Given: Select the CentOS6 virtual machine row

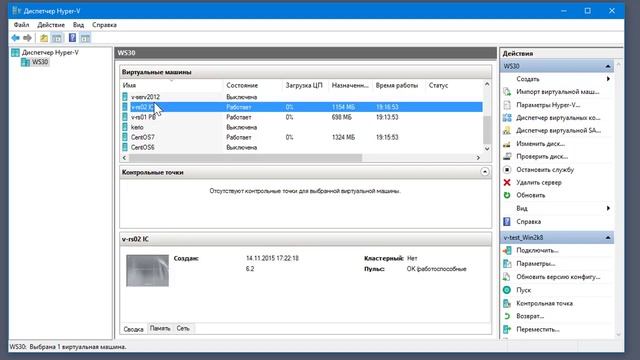Looking at the screenshot, I should pos(301,147).
